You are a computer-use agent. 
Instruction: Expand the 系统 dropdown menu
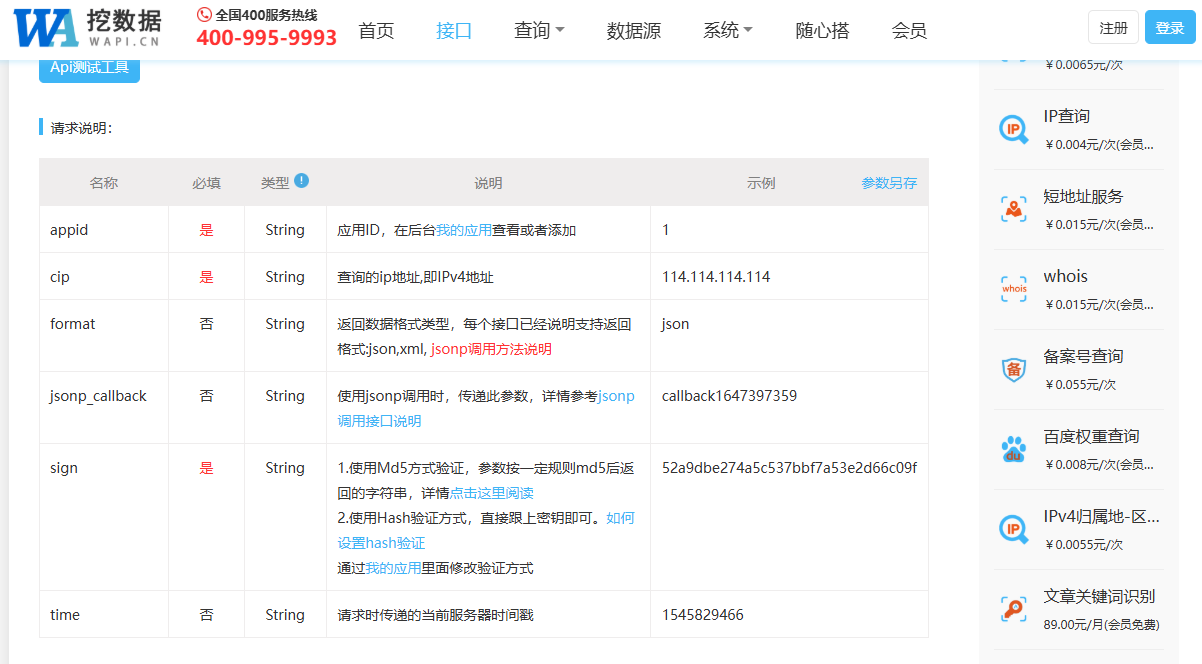(728, 30)
